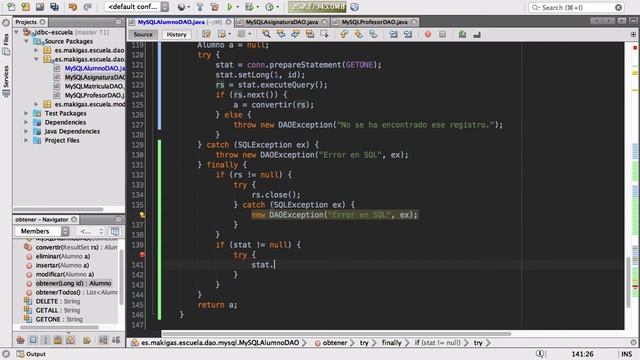
Task: Open the Output window button
Action: click(31, 354)
